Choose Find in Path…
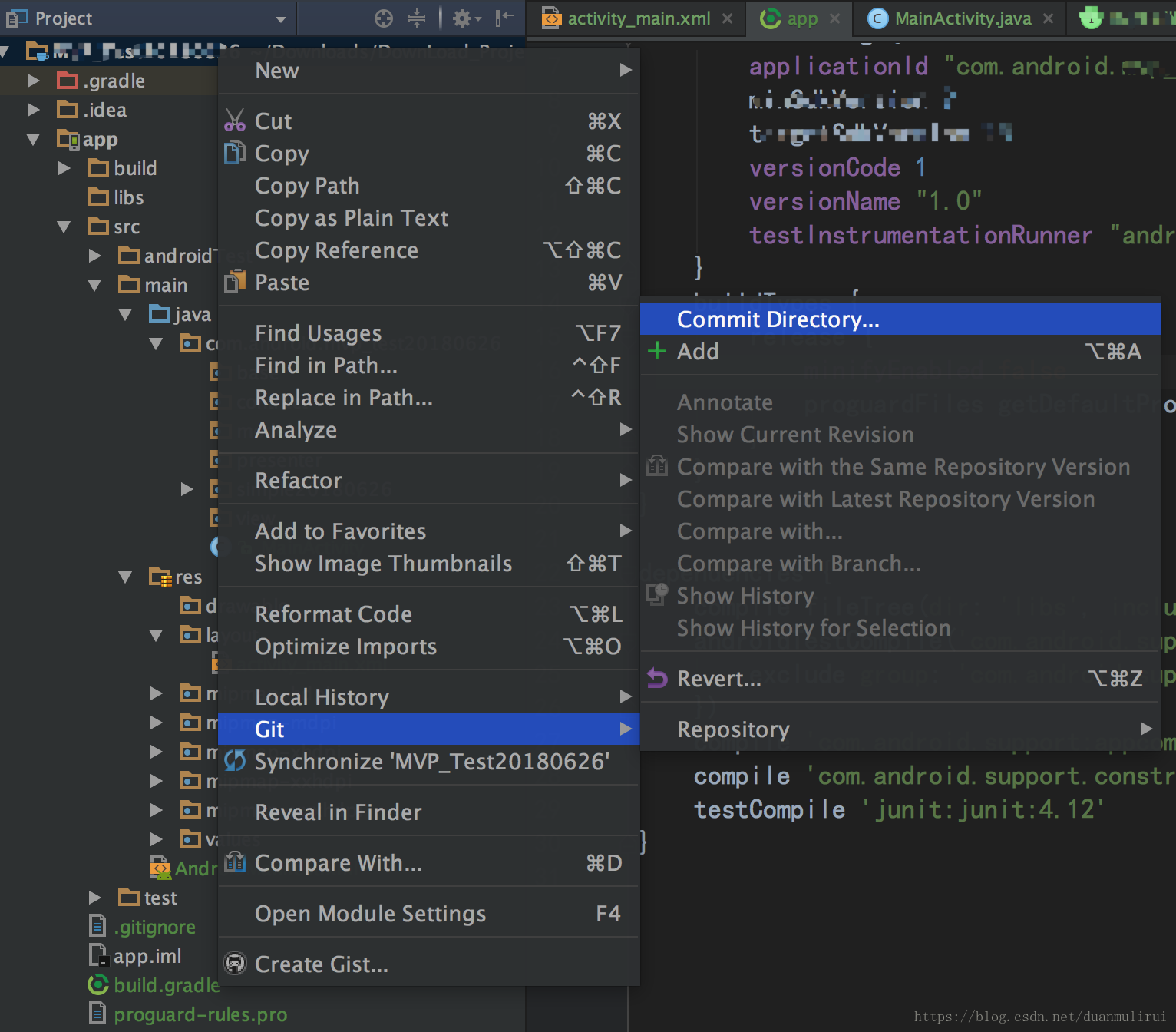This screenshot has width=1176, height=1032. pyautogui.click(x=429, y=365)
